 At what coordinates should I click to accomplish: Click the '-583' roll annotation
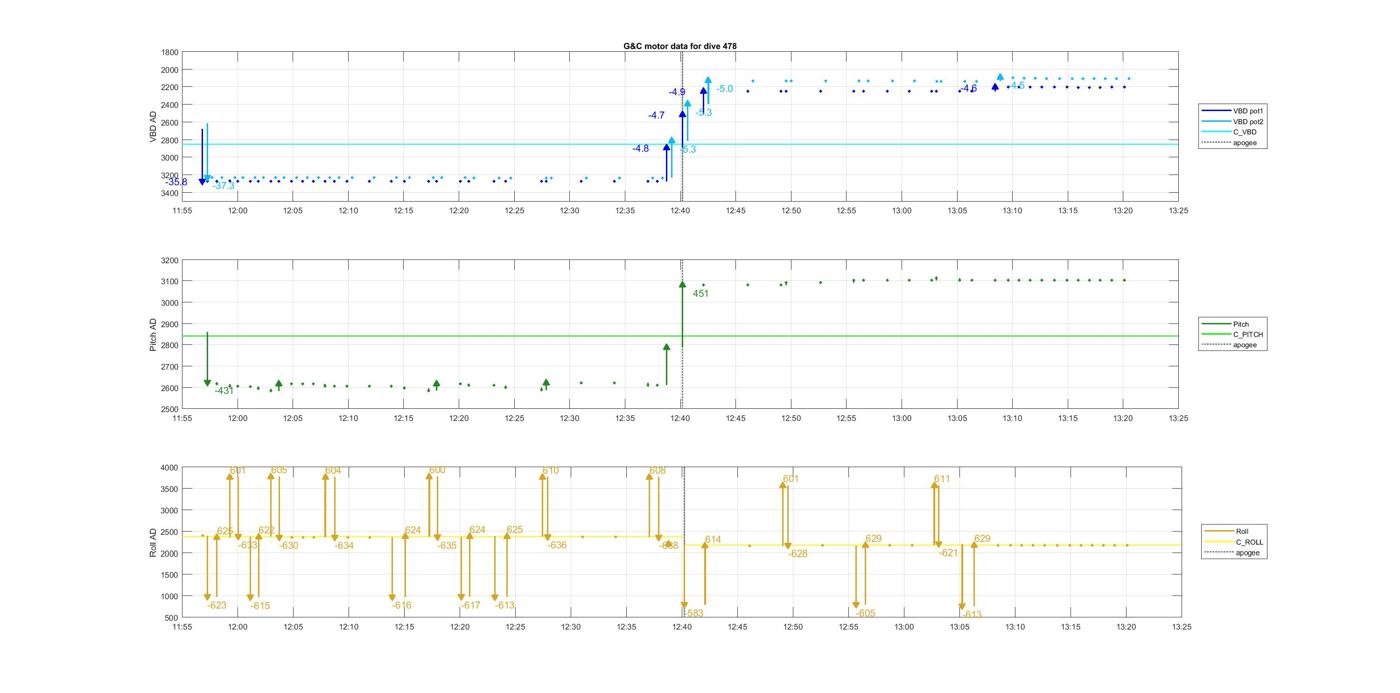coord(694,613)
